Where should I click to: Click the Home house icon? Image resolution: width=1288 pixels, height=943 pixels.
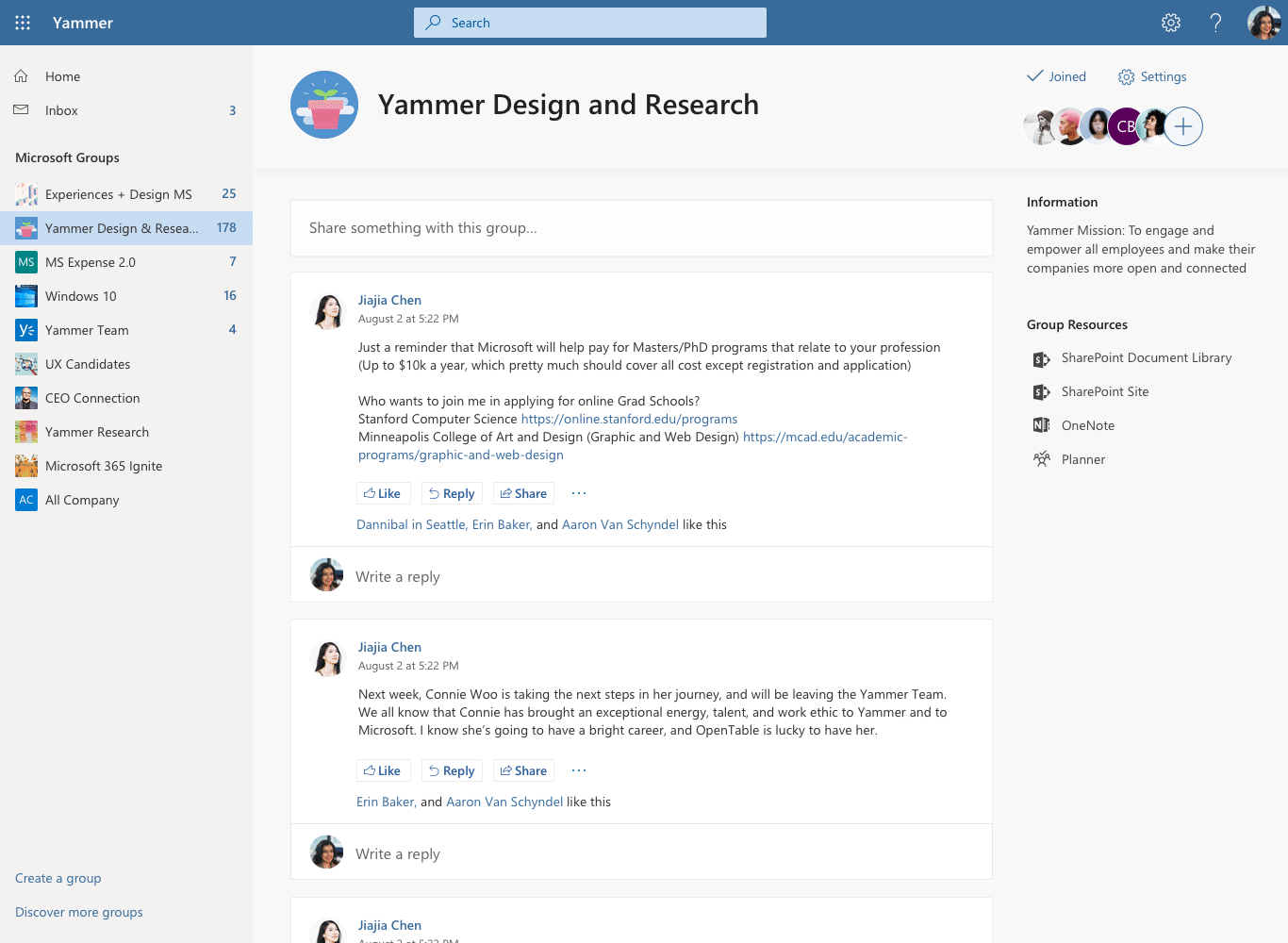tap(21, 76)
